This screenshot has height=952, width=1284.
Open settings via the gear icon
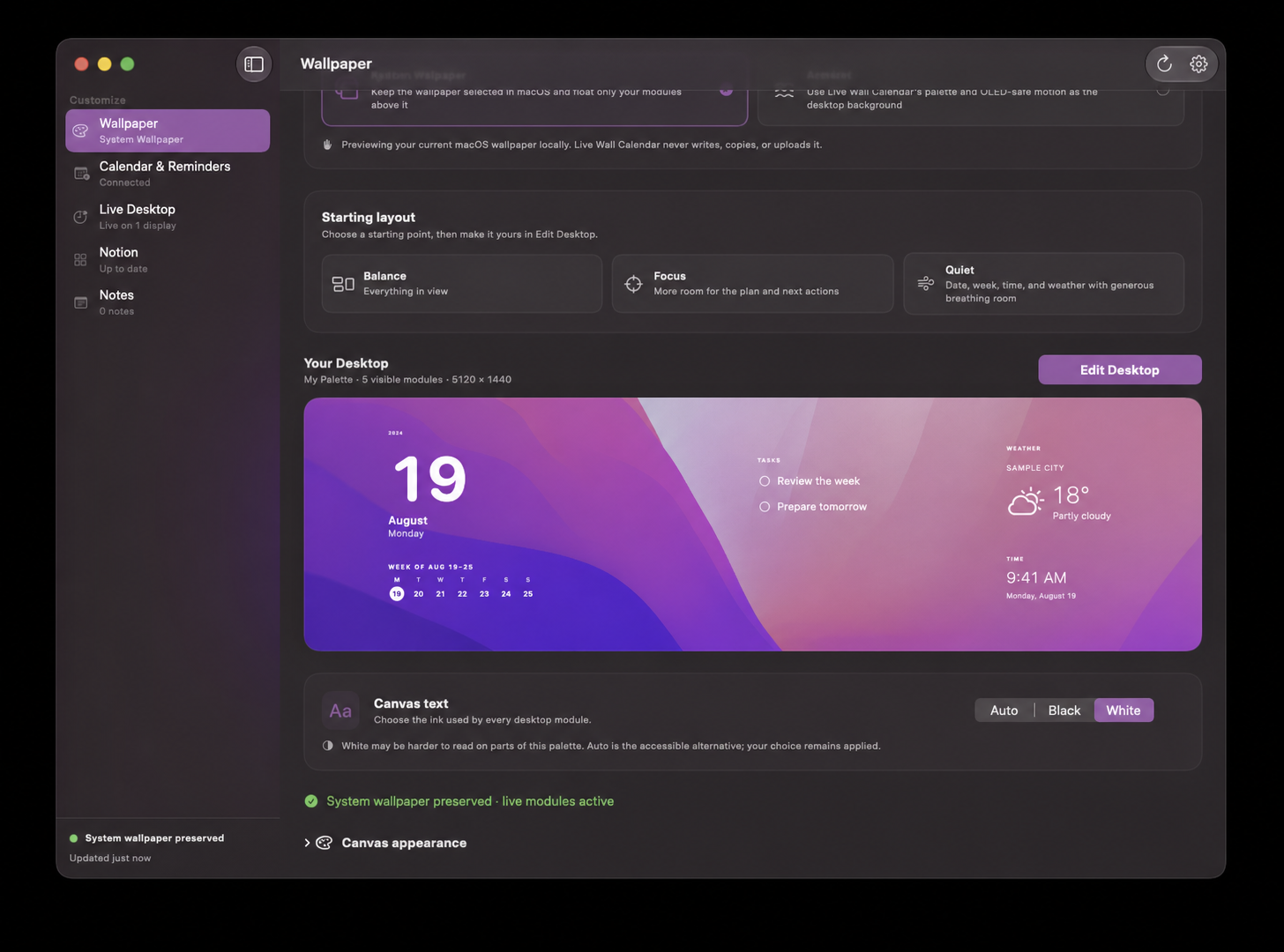pyautogui.click(x=1198, y=63)
